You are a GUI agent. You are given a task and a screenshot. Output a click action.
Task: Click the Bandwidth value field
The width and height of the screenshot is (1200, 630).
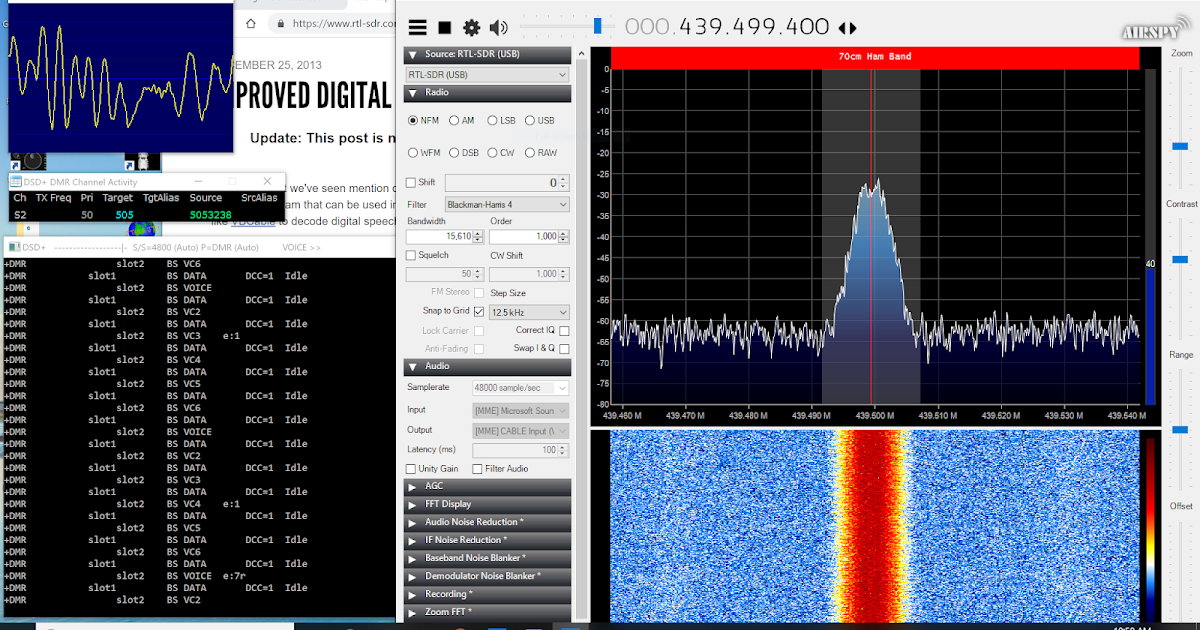439,237
